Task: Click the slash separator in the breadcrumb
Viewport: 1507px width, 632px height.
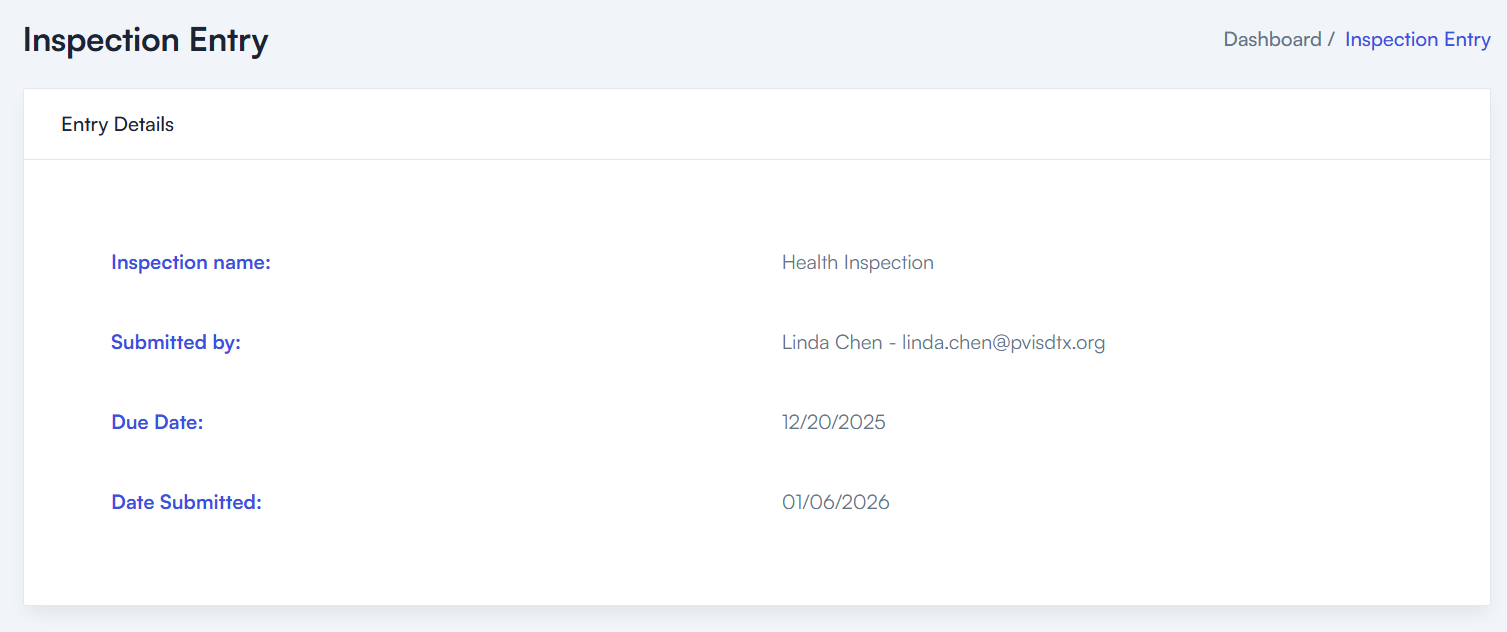Action: click(1331, 40)
